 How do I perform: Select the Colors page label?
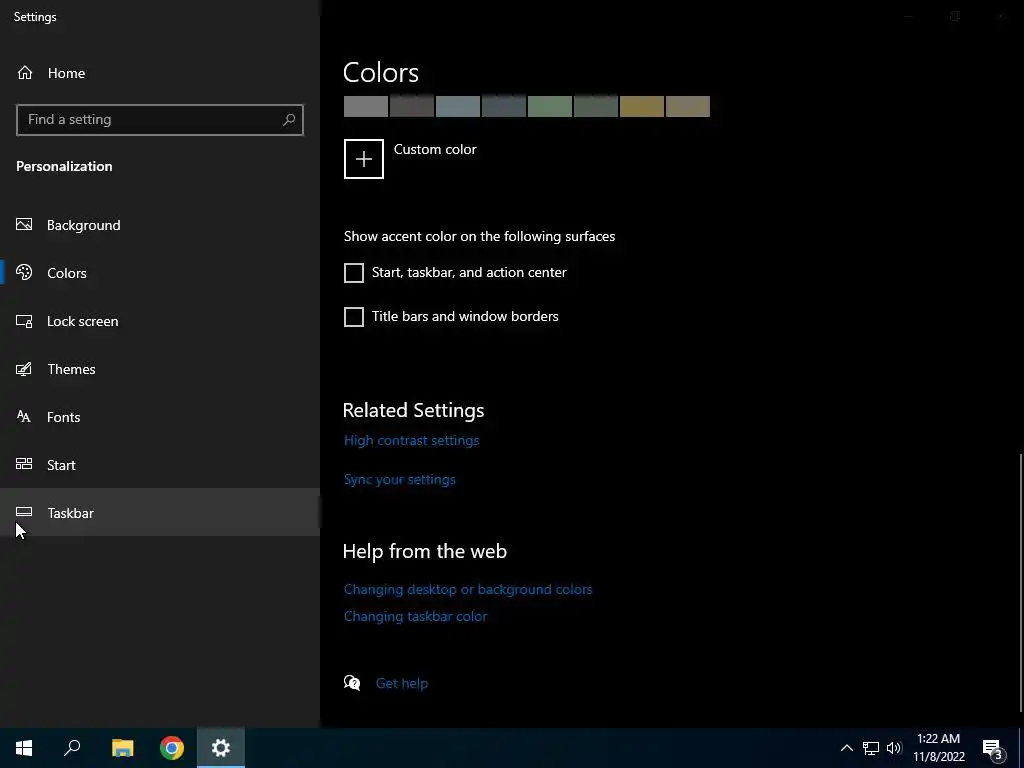(x=67, y=273)
